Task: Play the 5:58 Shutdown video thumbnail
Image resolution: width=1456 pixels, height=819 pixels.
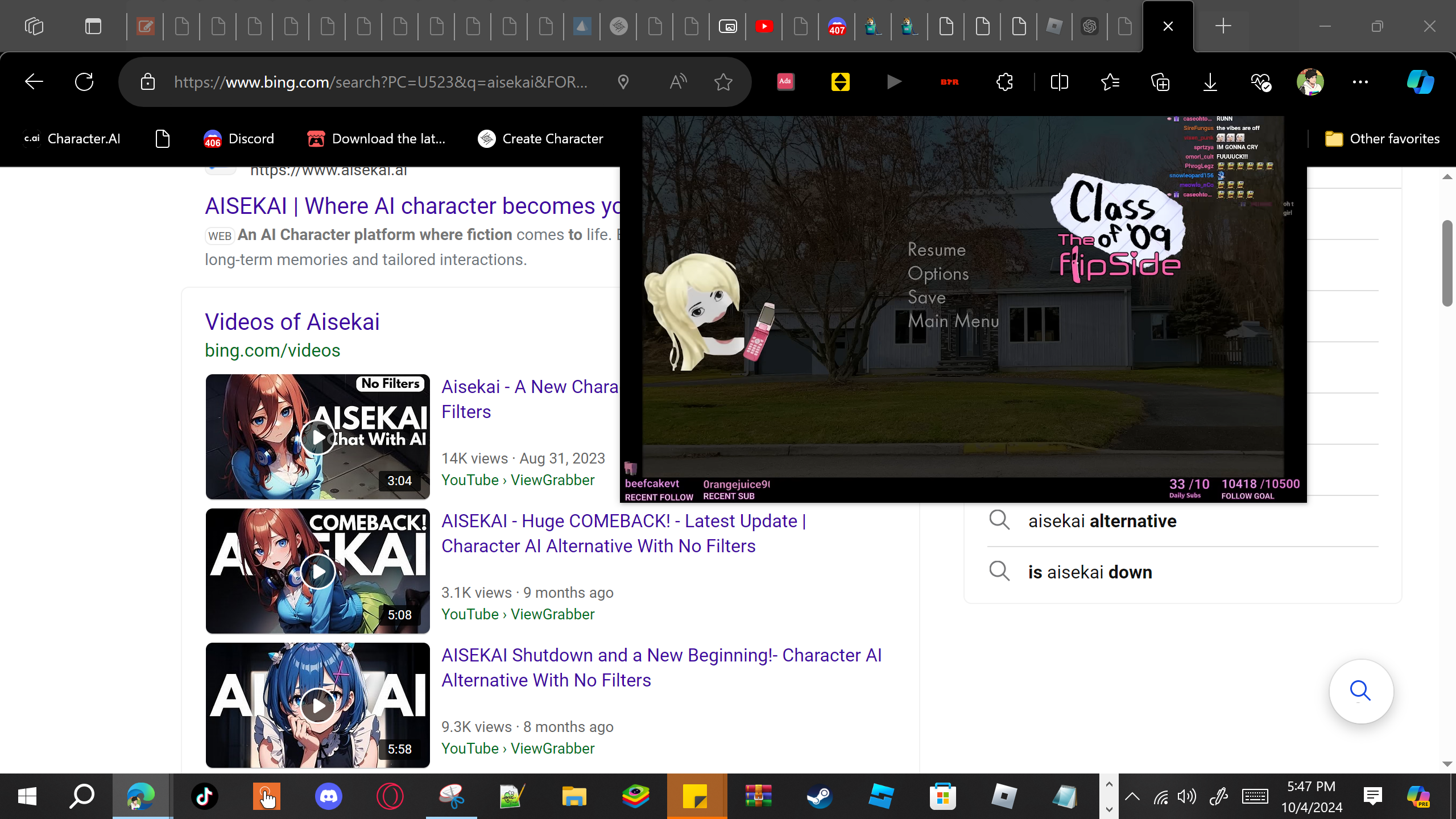Action: pos(317,705)
